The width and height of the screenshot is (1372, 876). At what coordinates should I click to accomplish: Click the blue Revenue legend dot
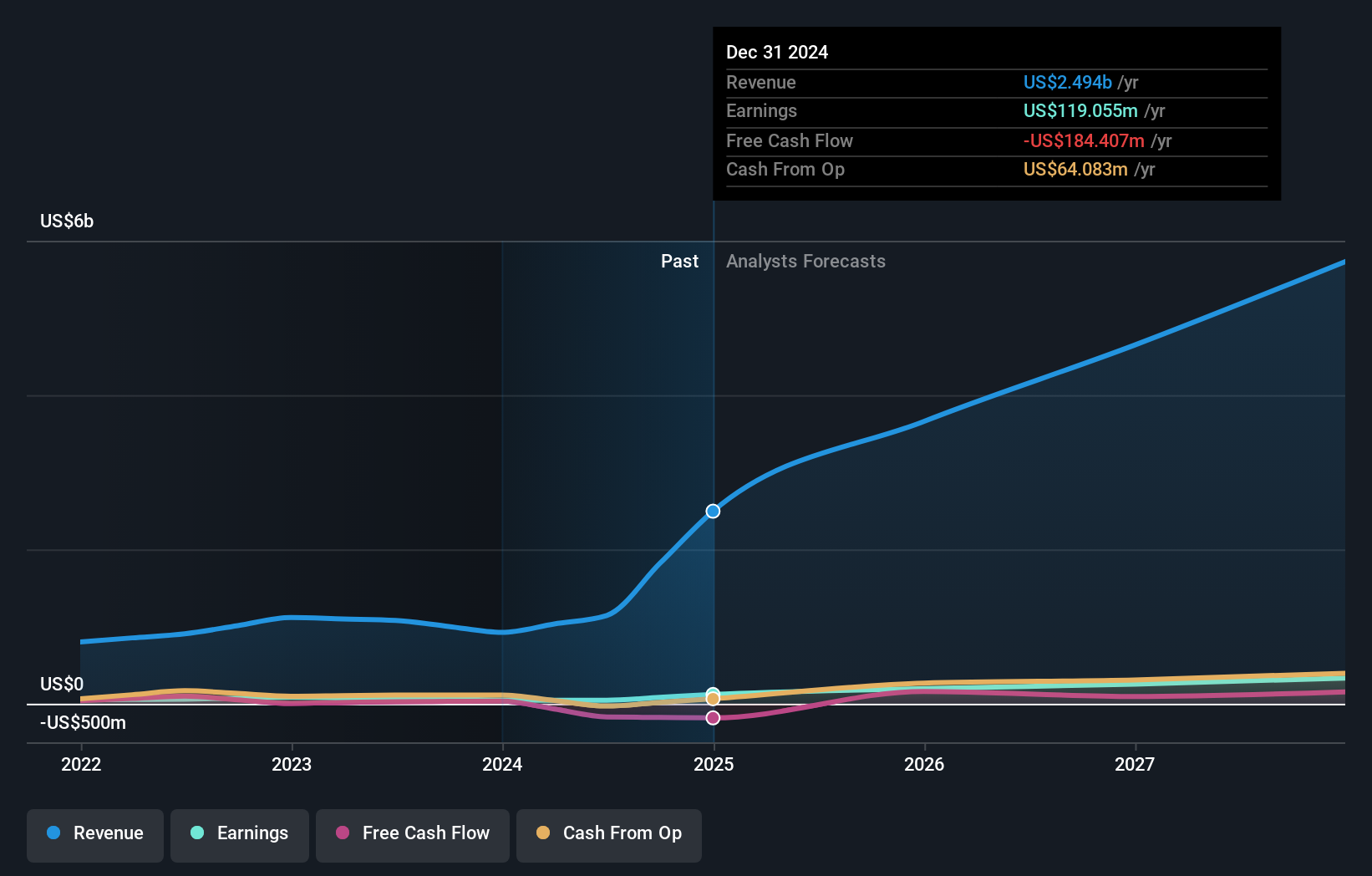[x=53, y=833]
